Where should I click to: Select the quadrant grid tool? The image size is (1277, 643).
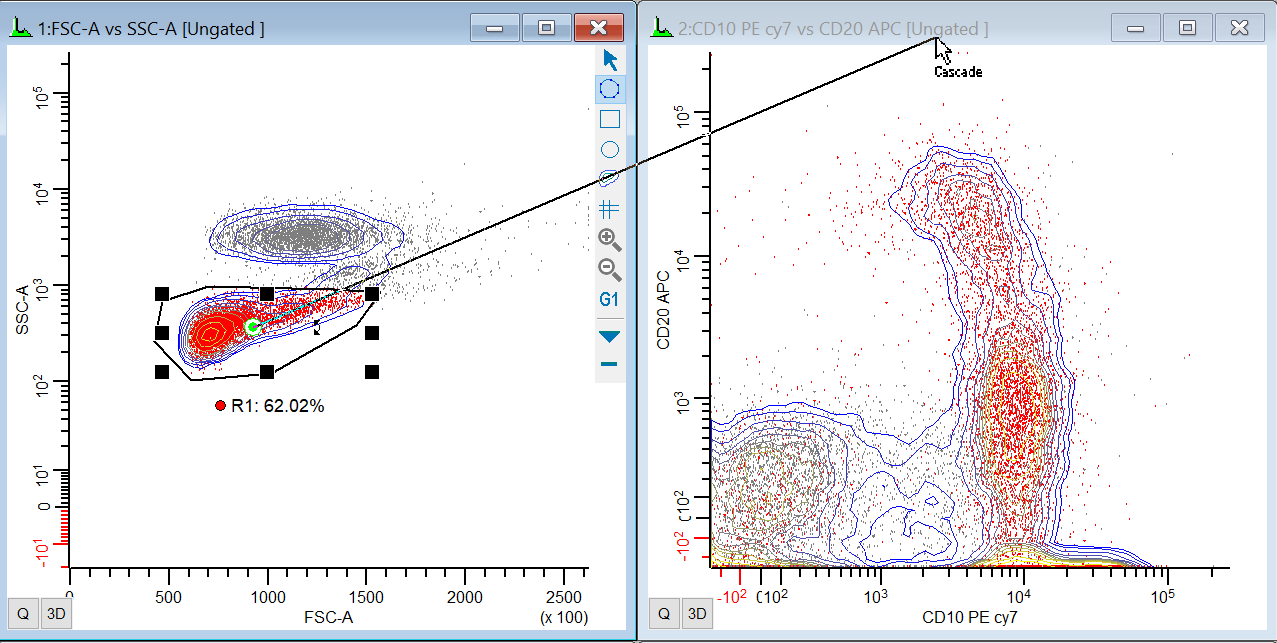click(x=610, y=209)
